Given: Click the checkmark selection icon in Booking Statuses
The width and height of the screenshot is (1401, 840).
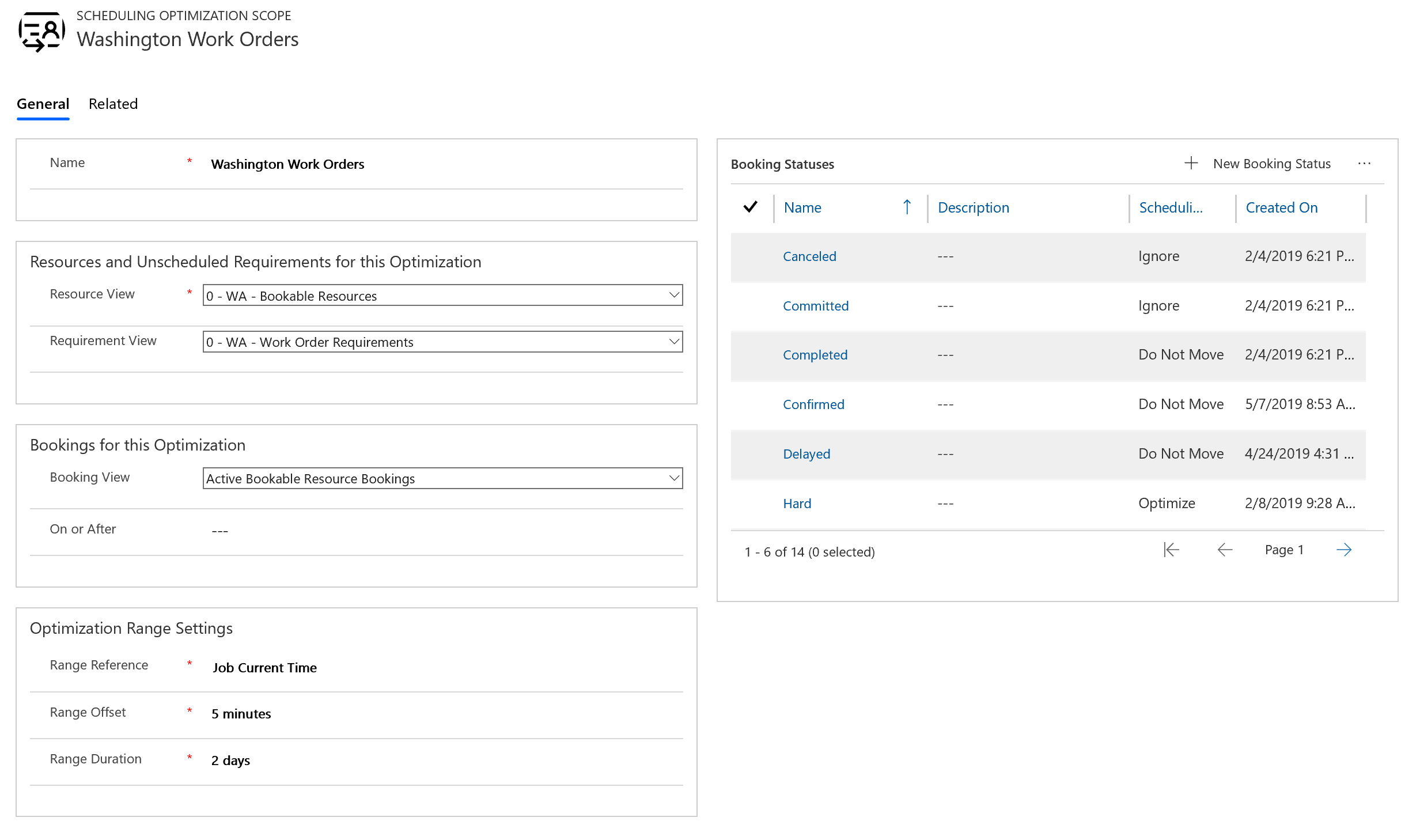Looking at the screenshot, I should (753, 207).
